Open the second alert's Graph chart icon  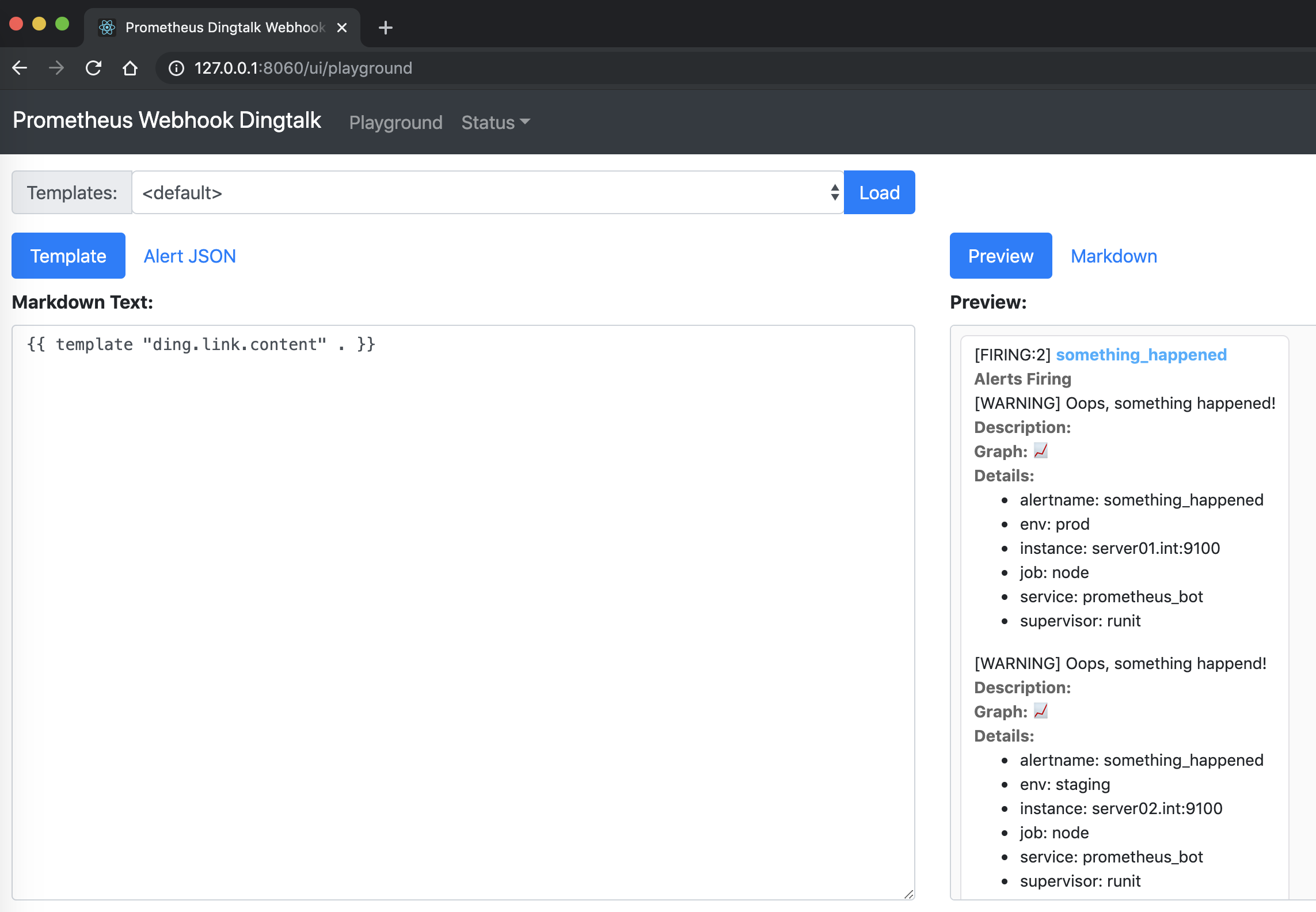[1040, 711]
